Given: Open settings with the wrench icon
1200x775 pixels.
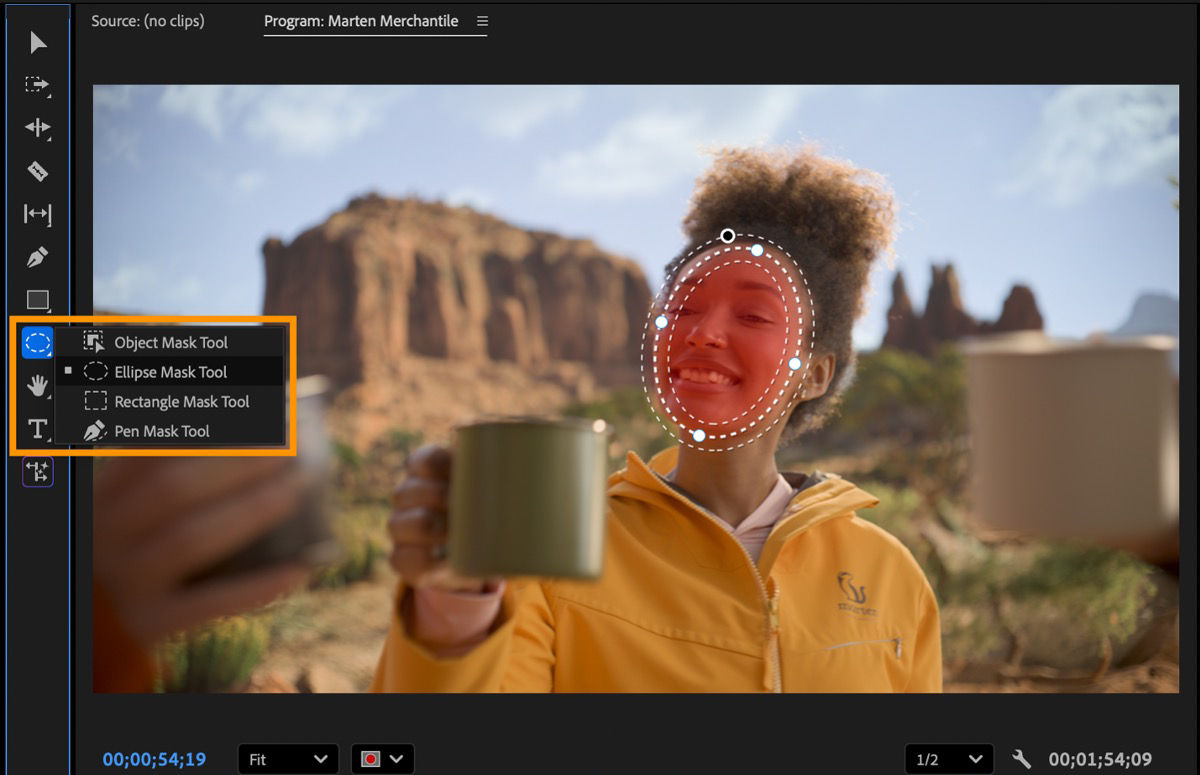Looking at the screenshot, I should point(1022,759).
